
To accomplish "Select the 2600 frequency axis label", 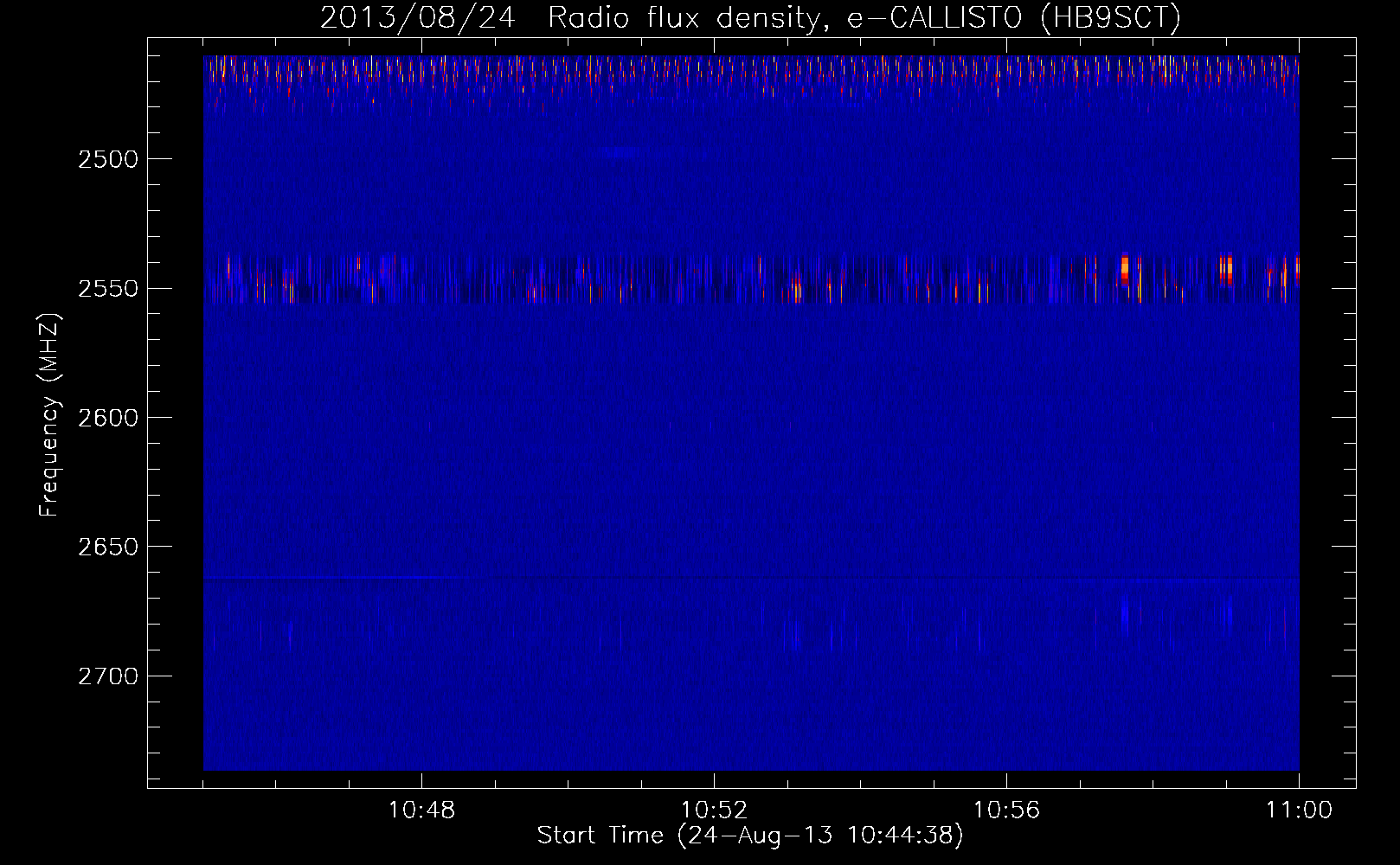I will point(107,417).
